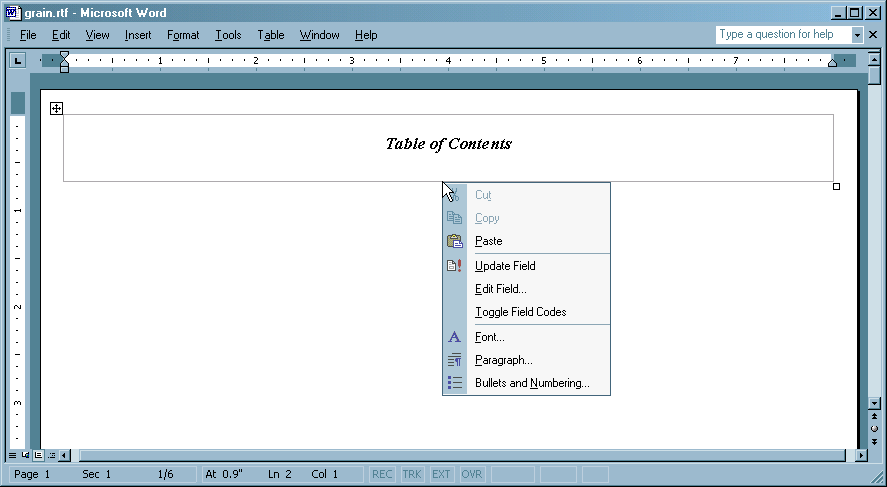
Task: Click 'Sec 1' in status bar
Action: coord(97,475)
